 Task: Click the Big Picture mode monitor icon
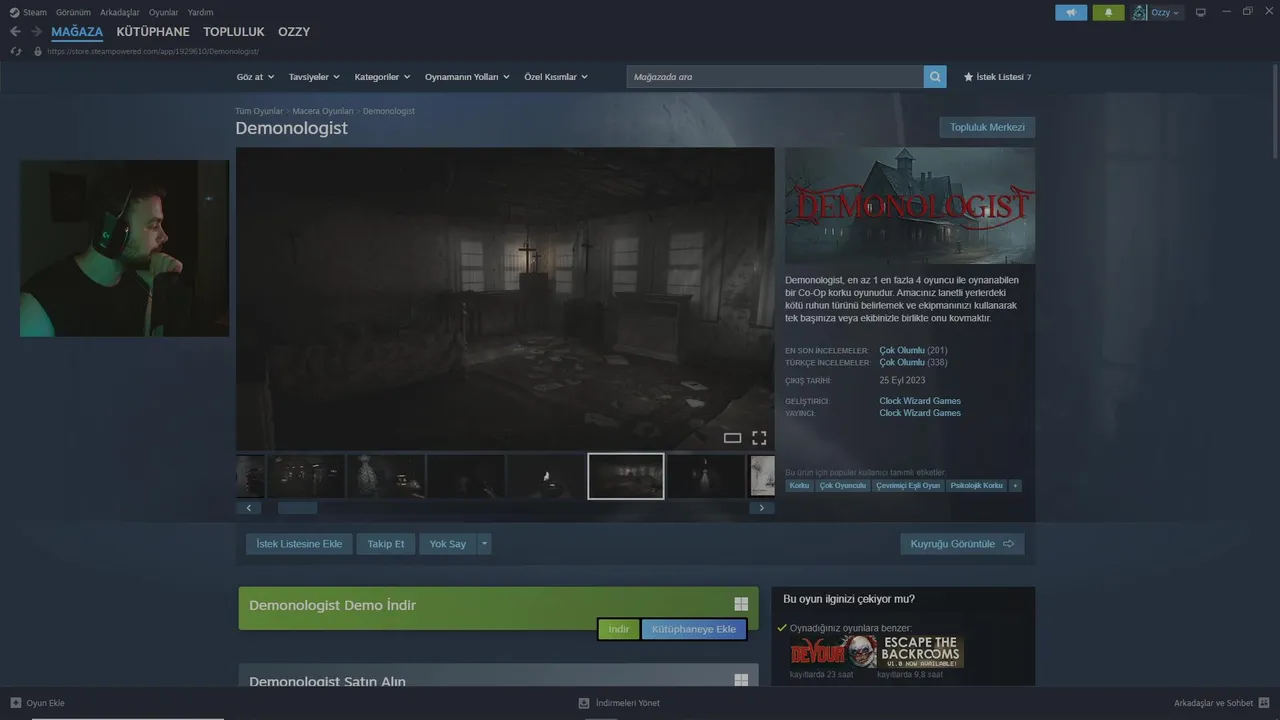coord(1201,13)
